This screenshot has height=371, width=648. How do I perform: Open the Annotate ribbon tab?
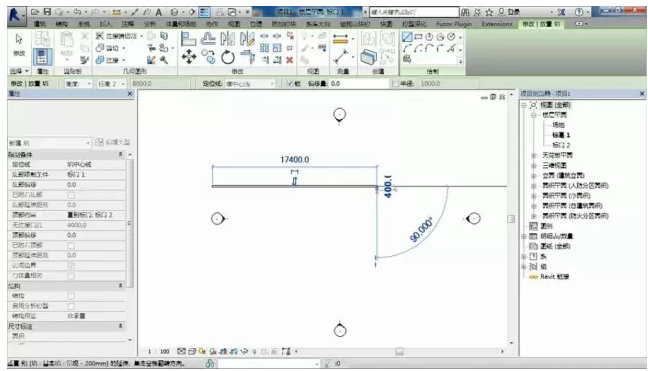[x=128, y=24]
